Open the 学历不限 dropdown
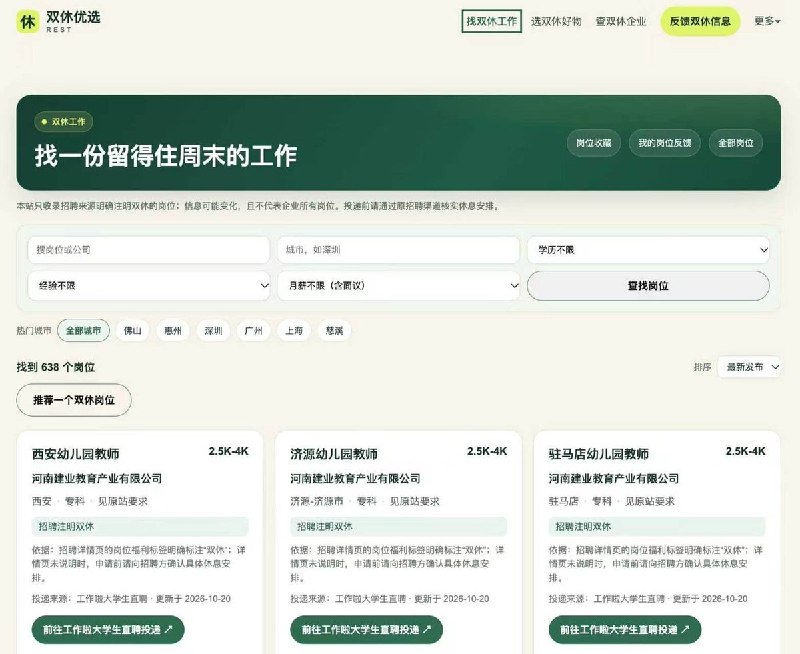This screenshot has width=800, height=654. tap(648, 250)
